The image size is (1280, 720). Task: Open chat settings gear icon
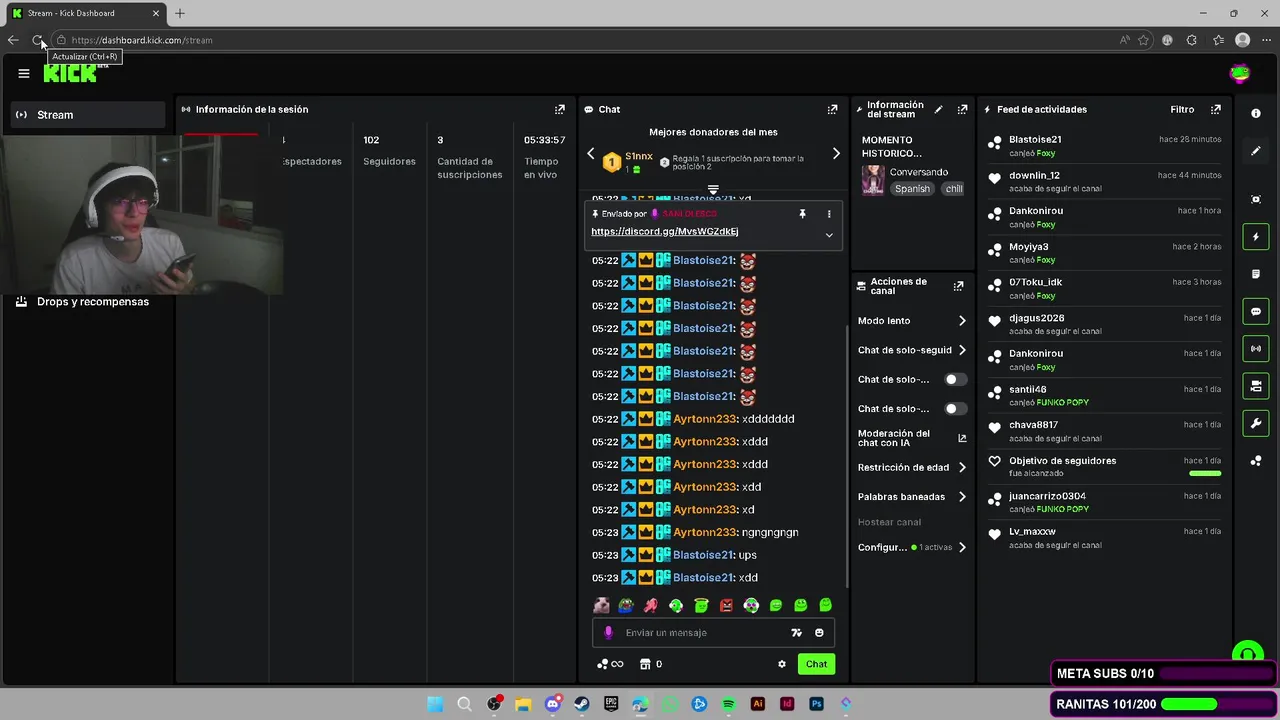click(x=782, y=664)
